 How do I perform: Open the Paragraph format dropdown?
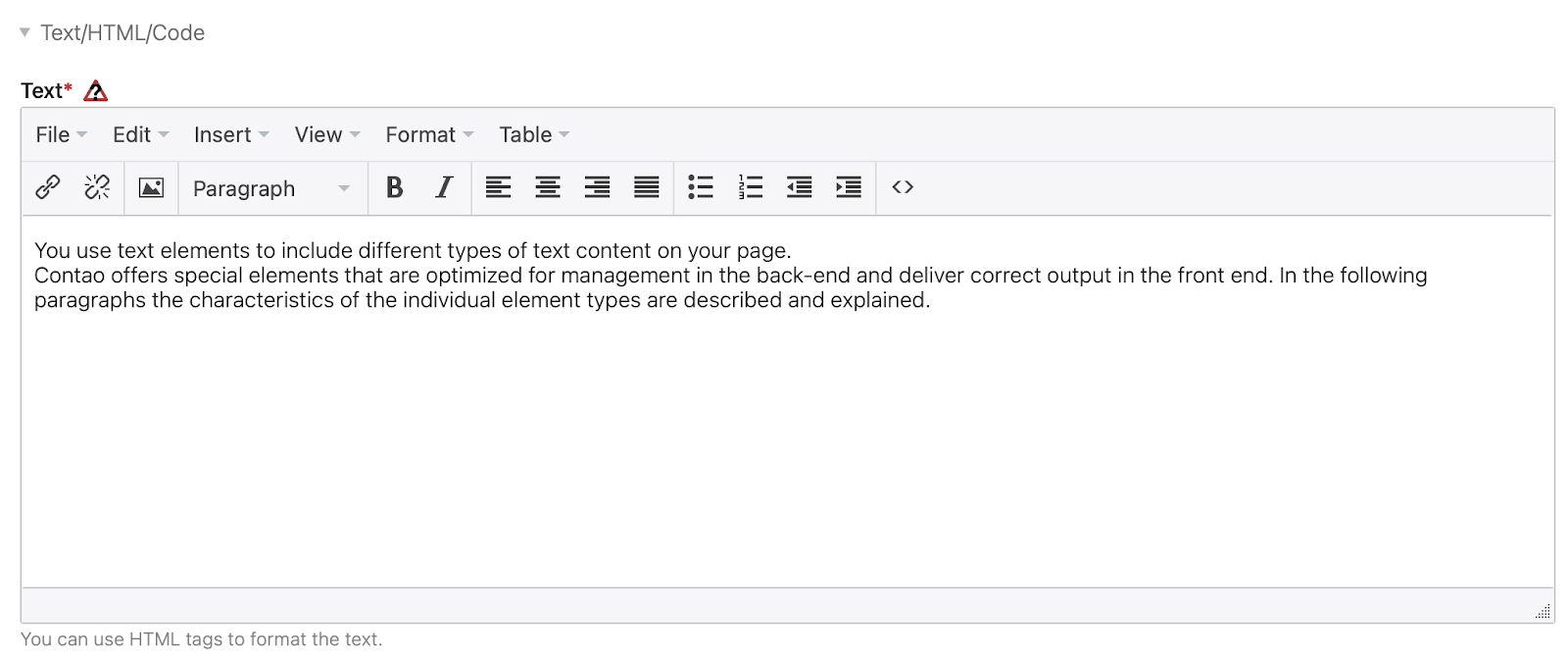point(271,188)
